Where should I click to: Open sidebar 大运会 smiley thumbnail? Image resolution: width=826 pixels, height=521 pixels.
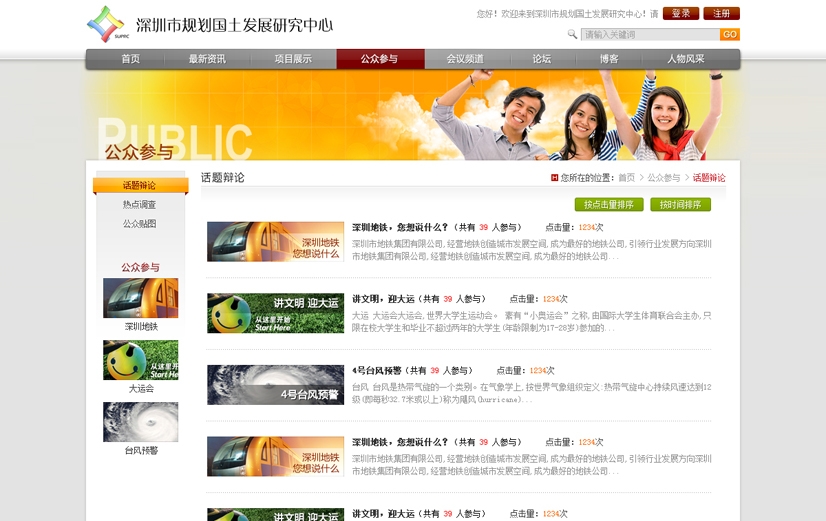pos(141,360)
